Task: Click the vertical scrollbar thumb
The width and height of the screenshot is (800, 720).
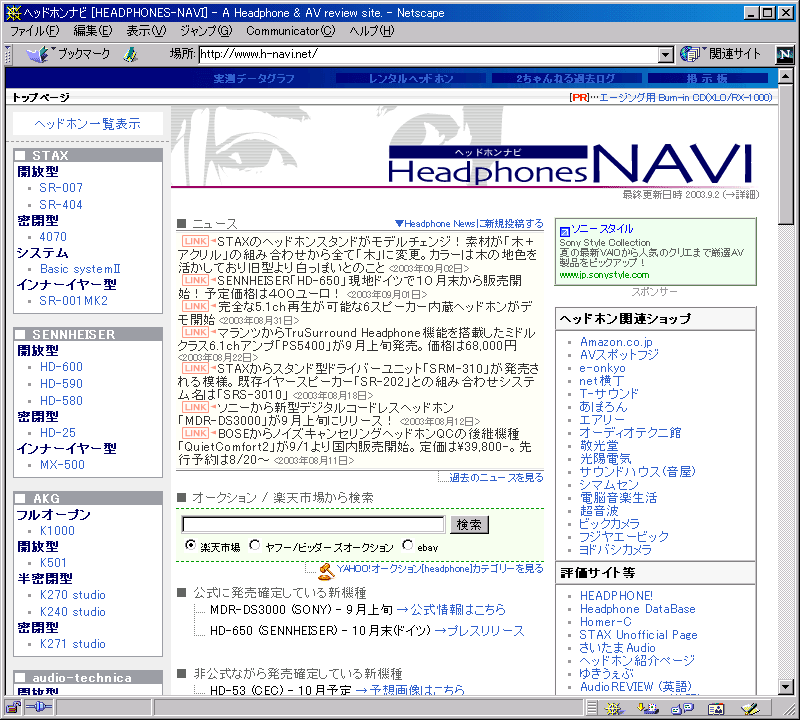Action: [x=786, y=154]
